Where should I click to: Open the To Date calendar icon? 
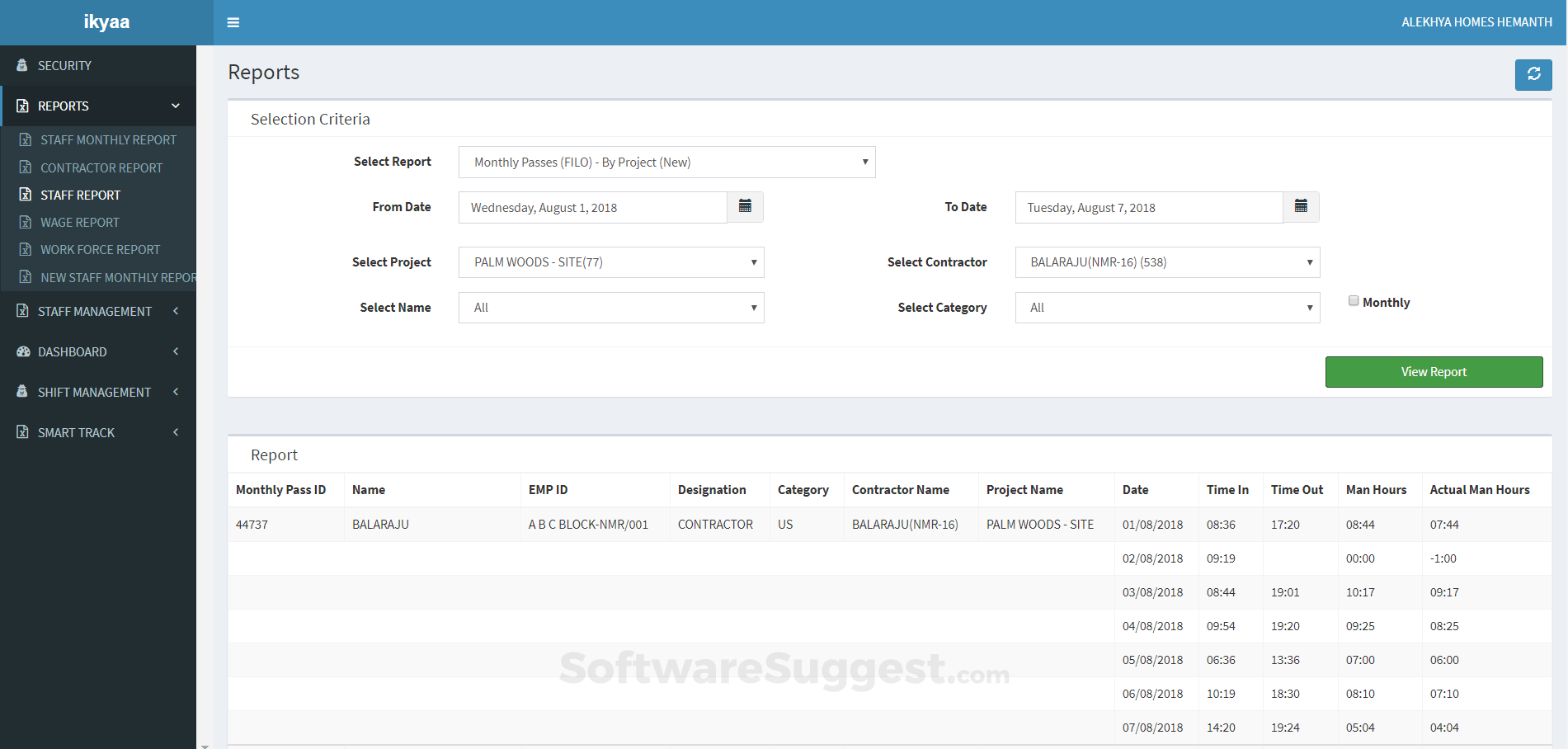point(1301,207)
